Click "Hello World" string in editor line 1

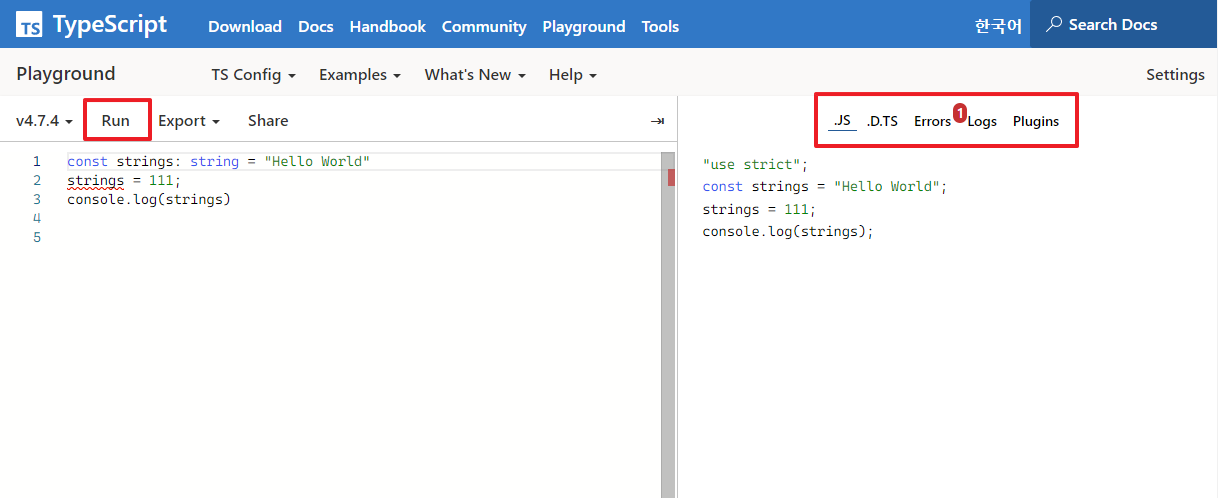tap(317, 161)
